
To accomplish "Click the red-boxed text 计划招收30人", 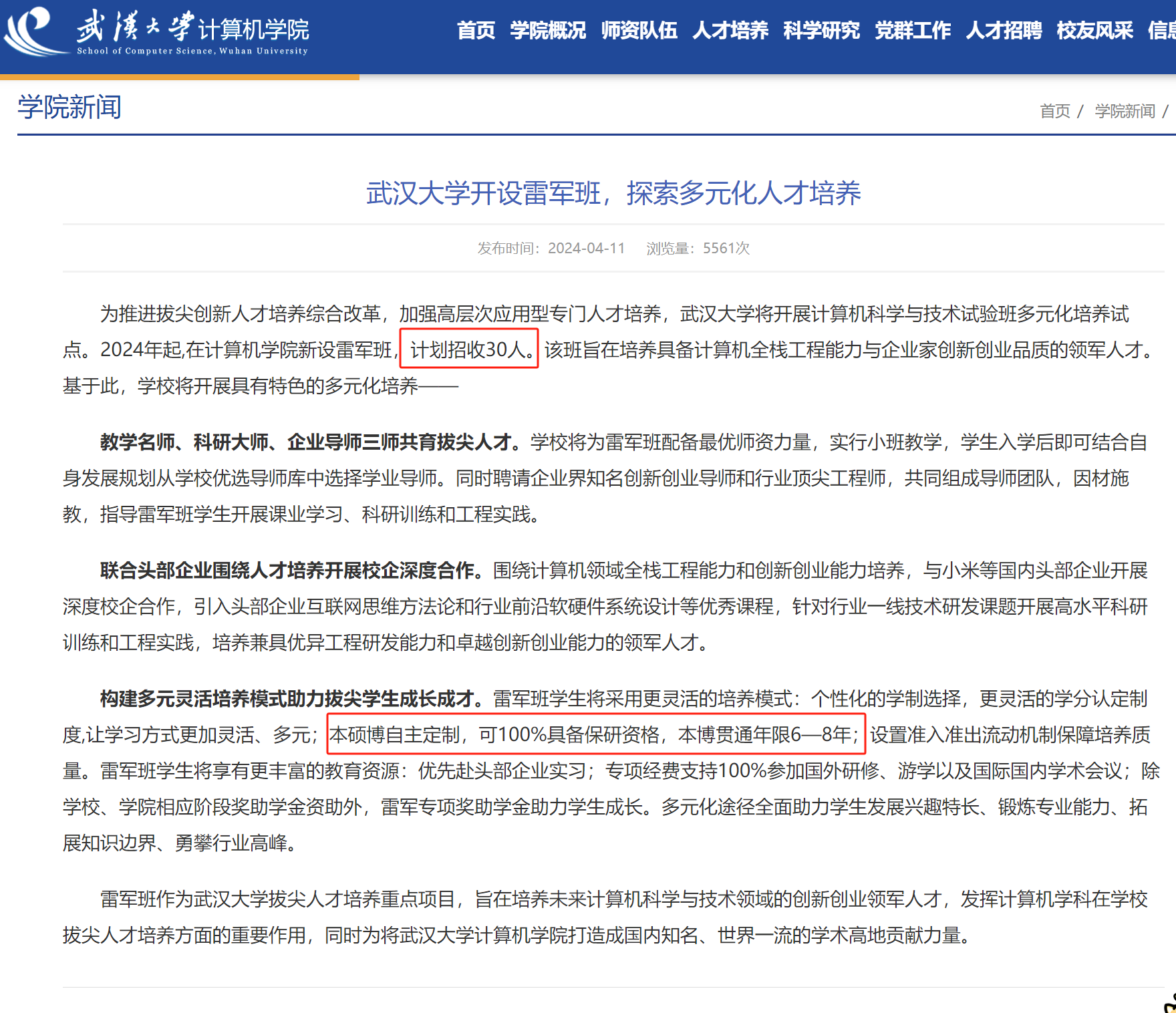I will point(469,349).
